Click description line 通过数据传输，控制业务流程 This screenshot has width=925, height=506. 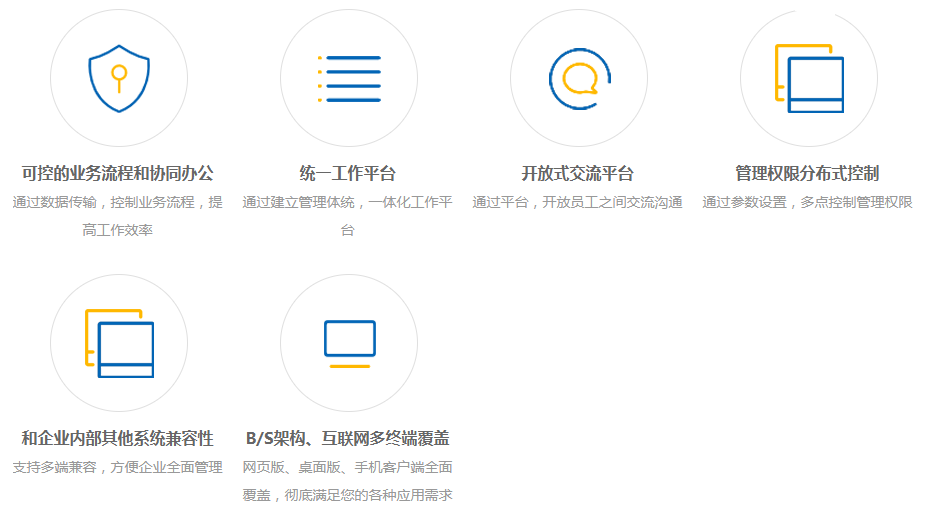(x=118, y=202)
